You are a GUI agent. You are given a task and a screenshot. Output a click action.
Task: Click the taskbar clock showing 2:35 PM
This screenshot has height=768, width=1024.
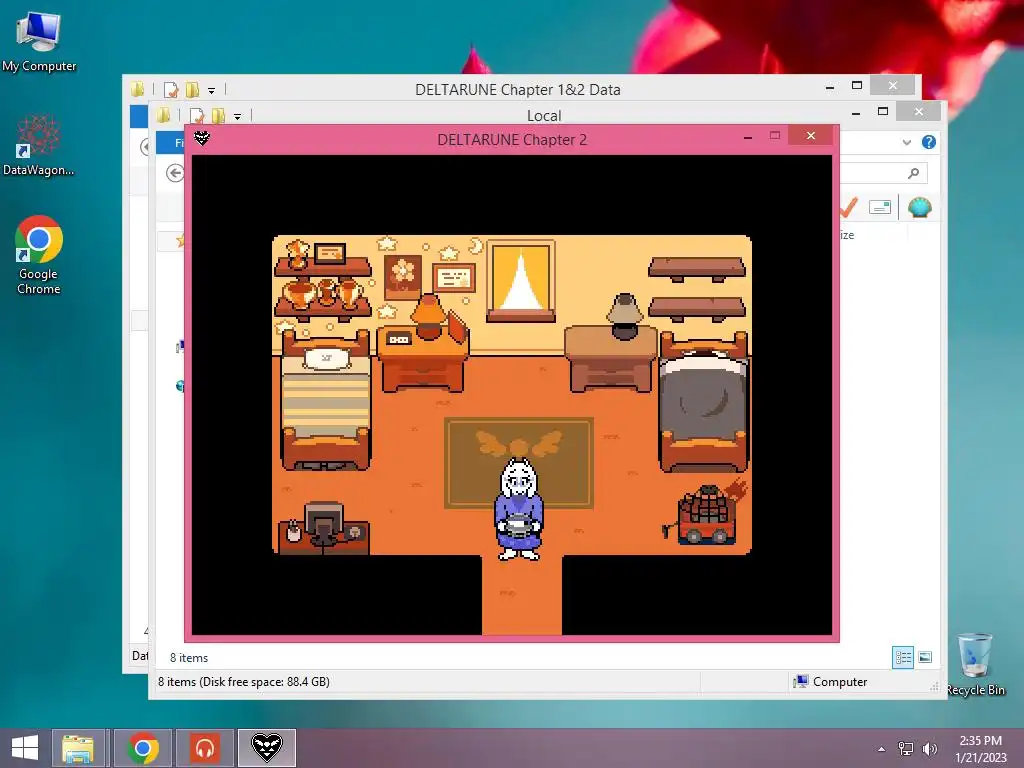980,748
